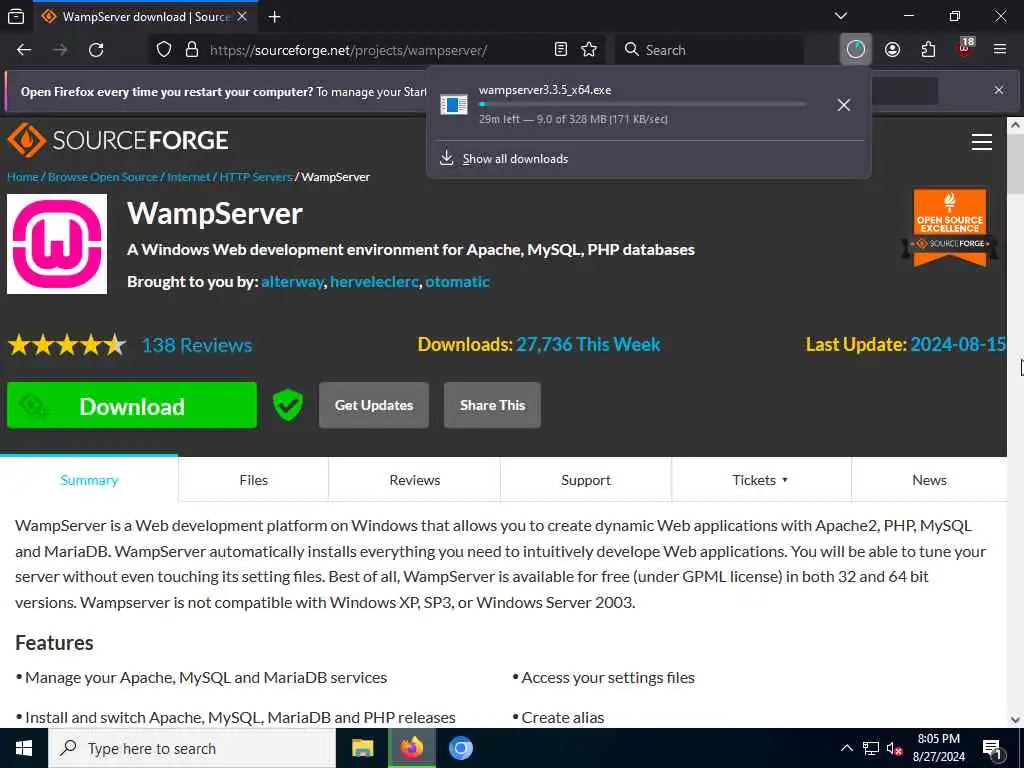Open Windows Start button
The image size is (1024, 768).
(x=24, y=748)
